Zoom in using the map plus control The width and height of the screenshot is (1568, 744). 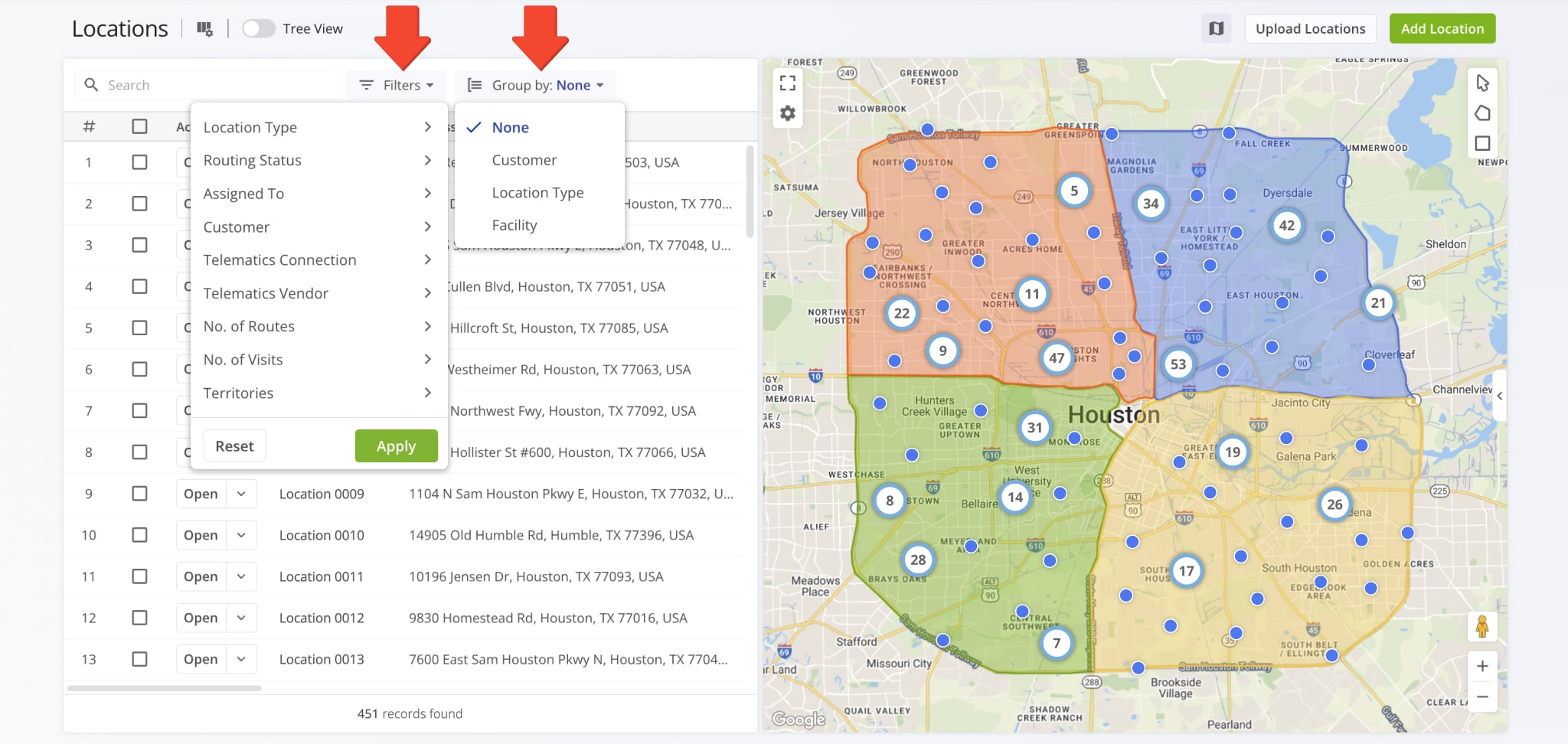tap(1483, 665)
